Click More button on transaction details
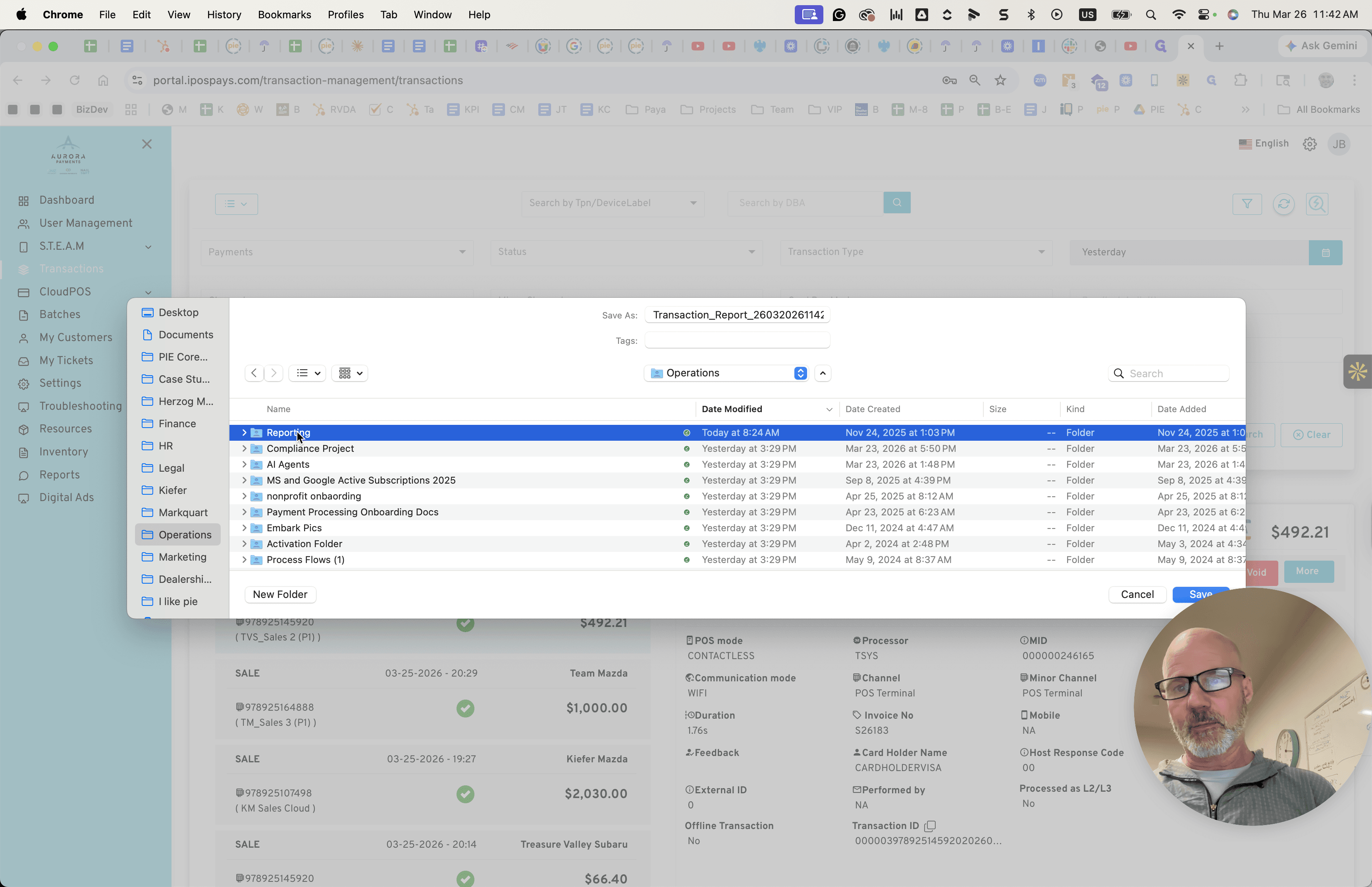Viewport: 1372px width, 887px height. click(x=1308, y=571)
